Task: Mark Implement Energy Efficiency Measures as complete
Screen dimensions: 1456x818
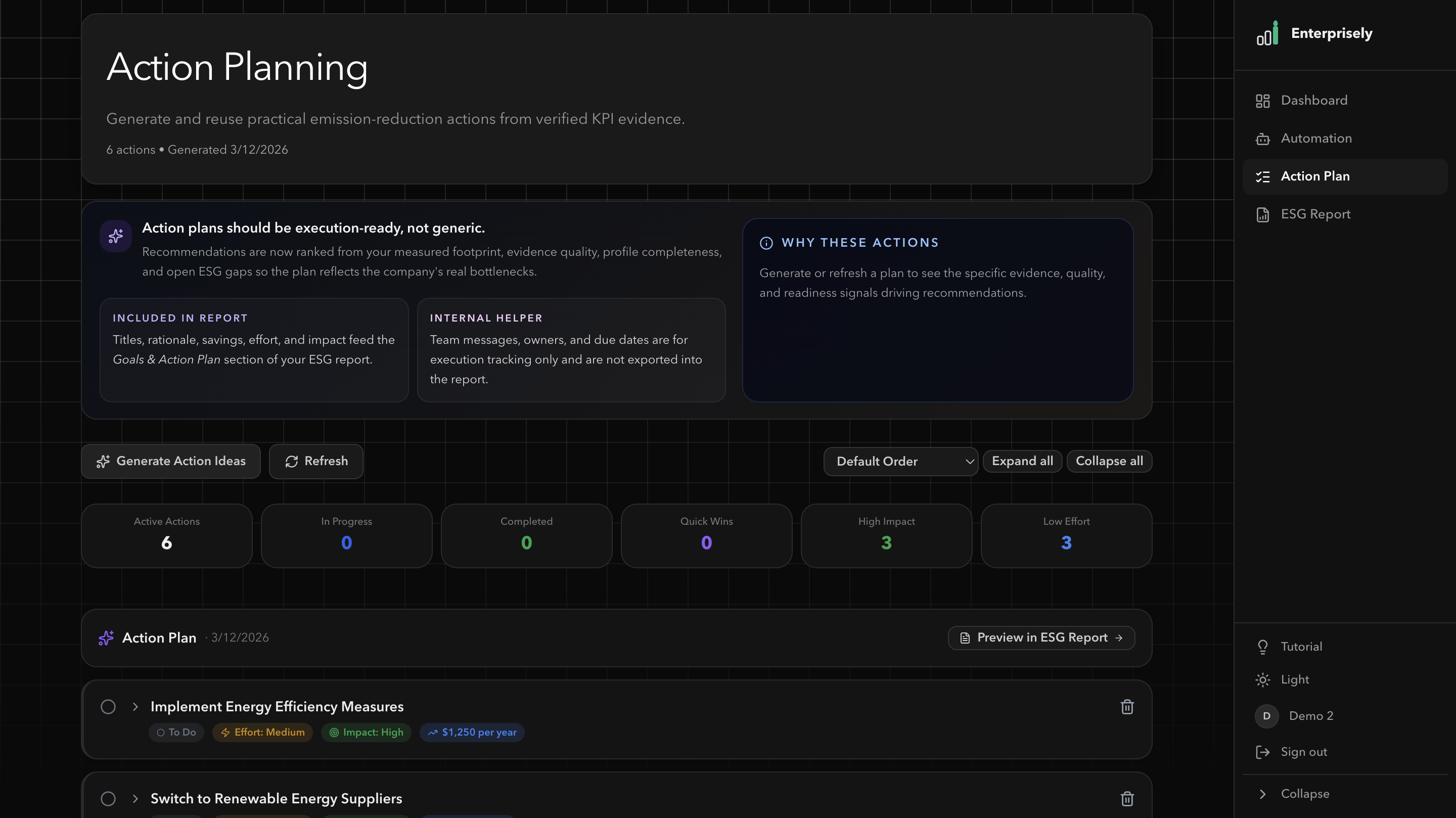Action: [x=108, y=707]
